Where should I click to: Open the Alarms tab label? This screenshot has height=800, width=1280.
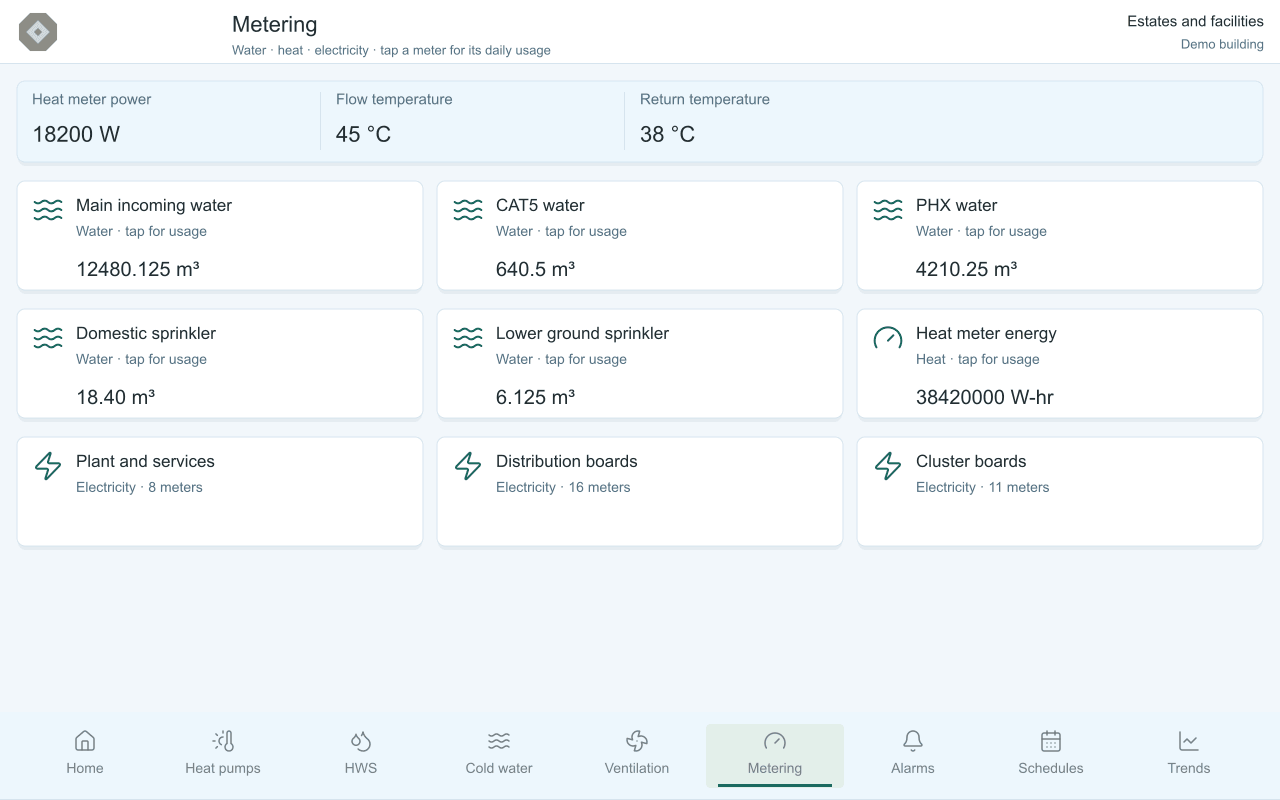[913, 768]
